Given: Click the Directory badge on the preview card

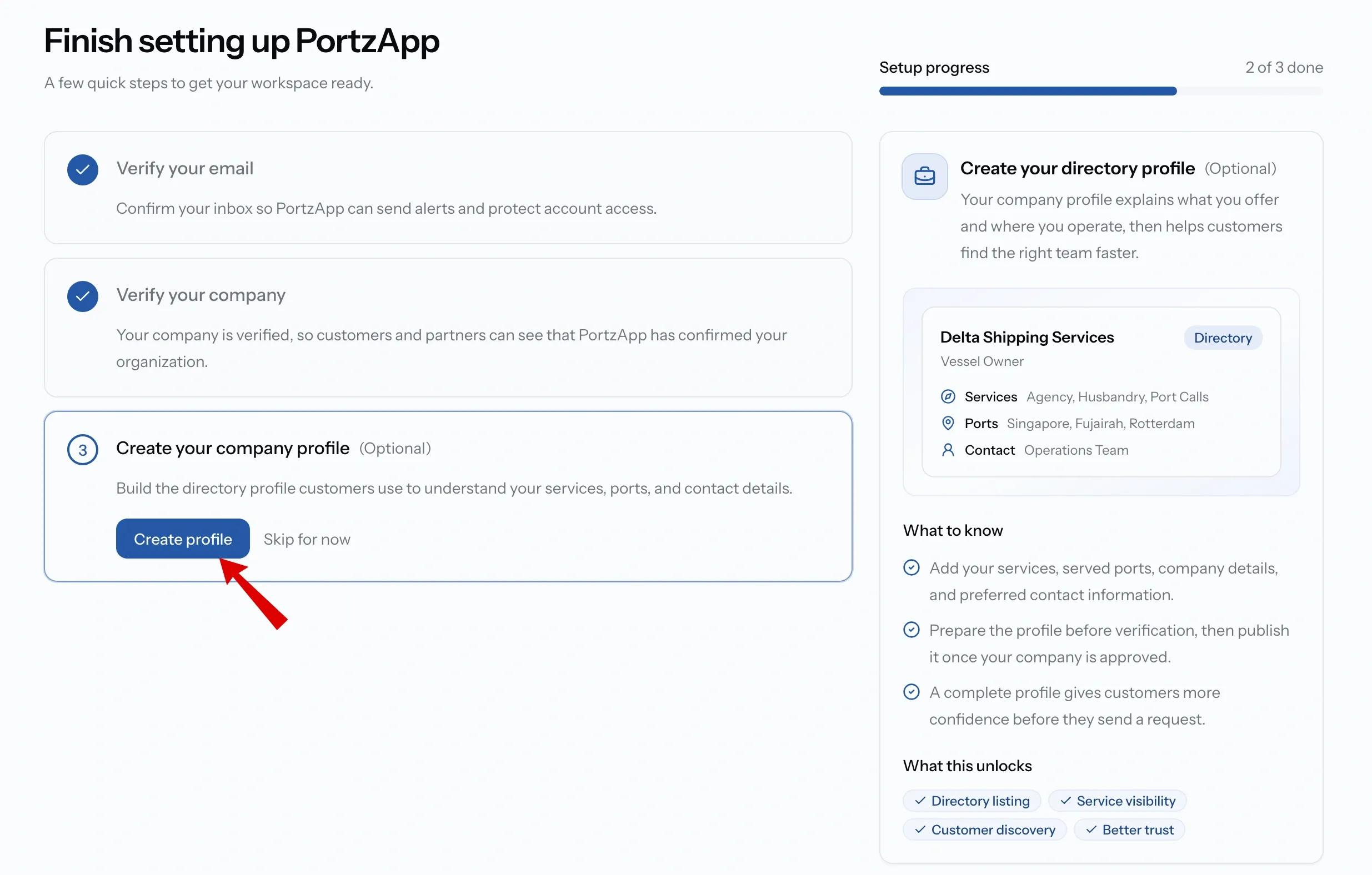Looking at the screenshot, I should [x=1223, y=338].
